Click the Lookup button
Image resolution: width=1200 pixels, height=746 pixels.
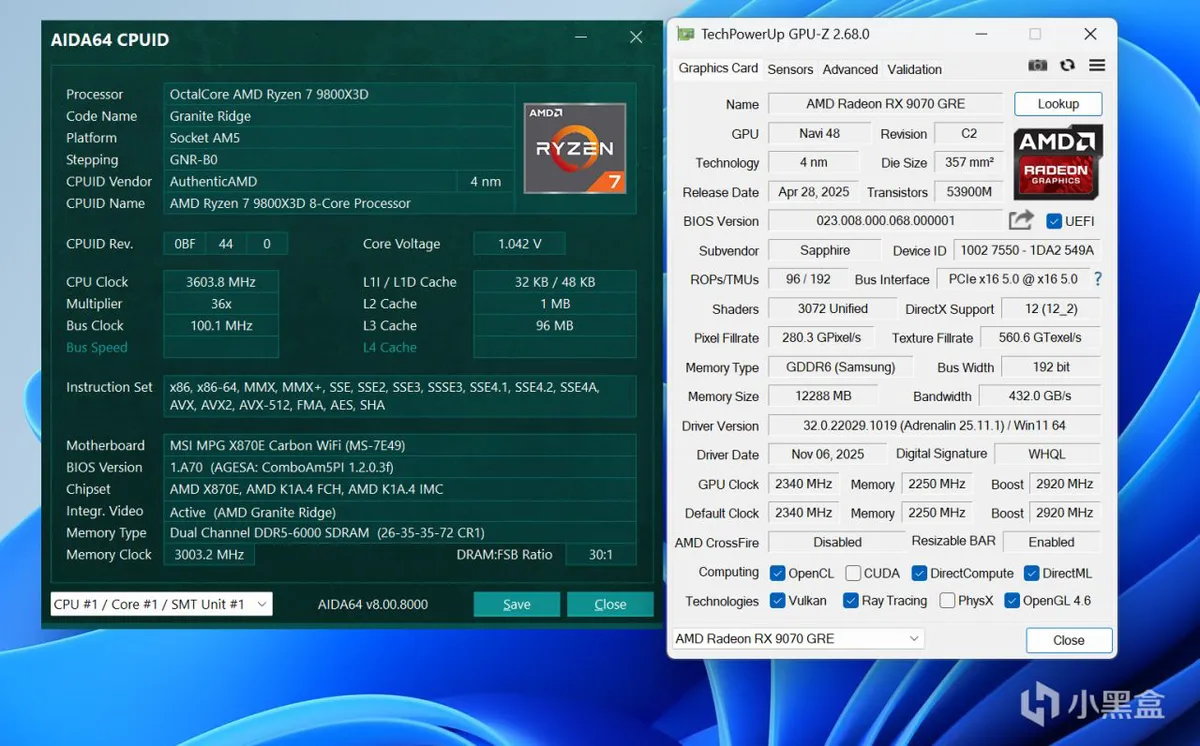1058,104
